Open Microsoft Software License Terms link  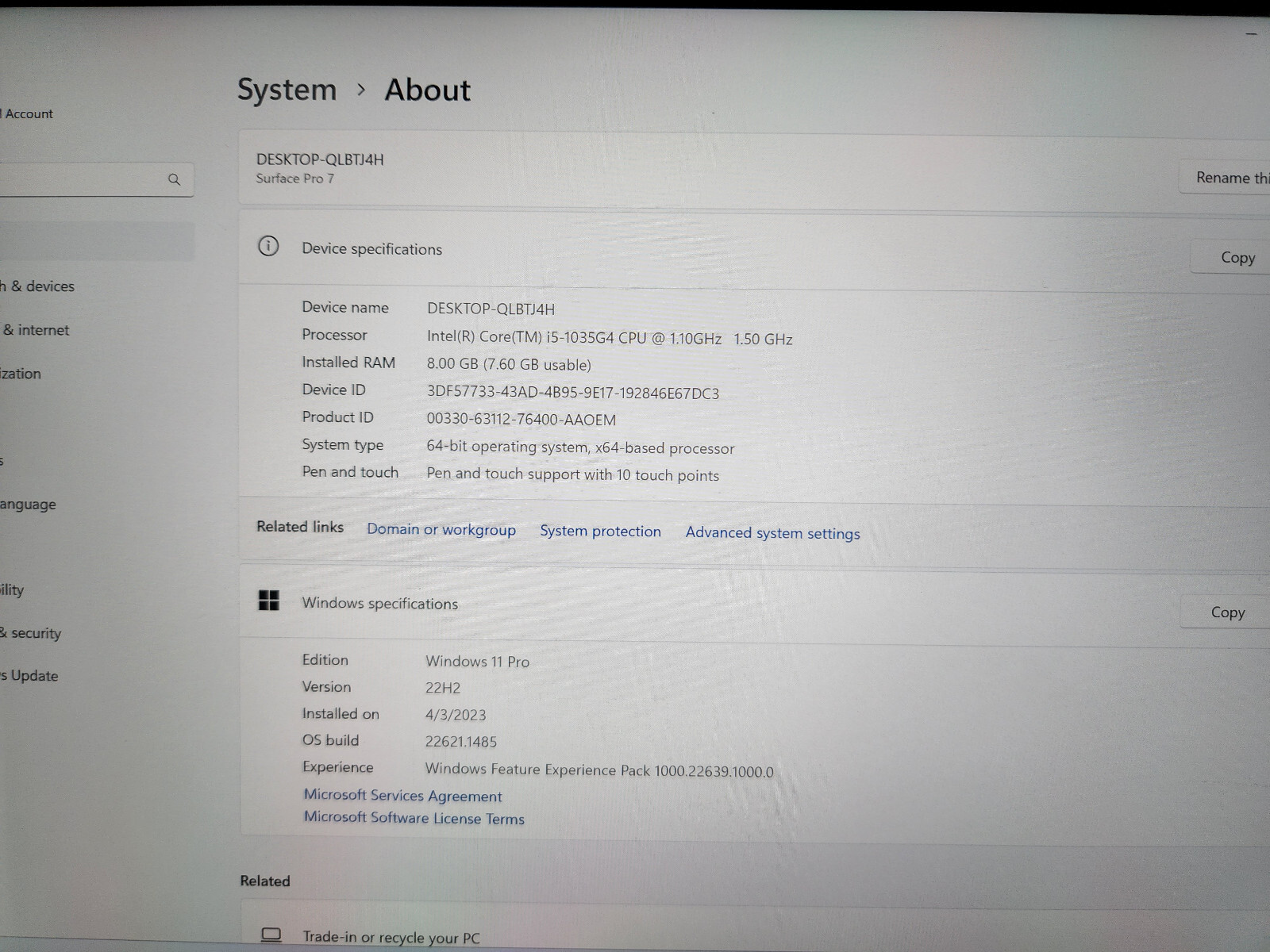(414, 817)
